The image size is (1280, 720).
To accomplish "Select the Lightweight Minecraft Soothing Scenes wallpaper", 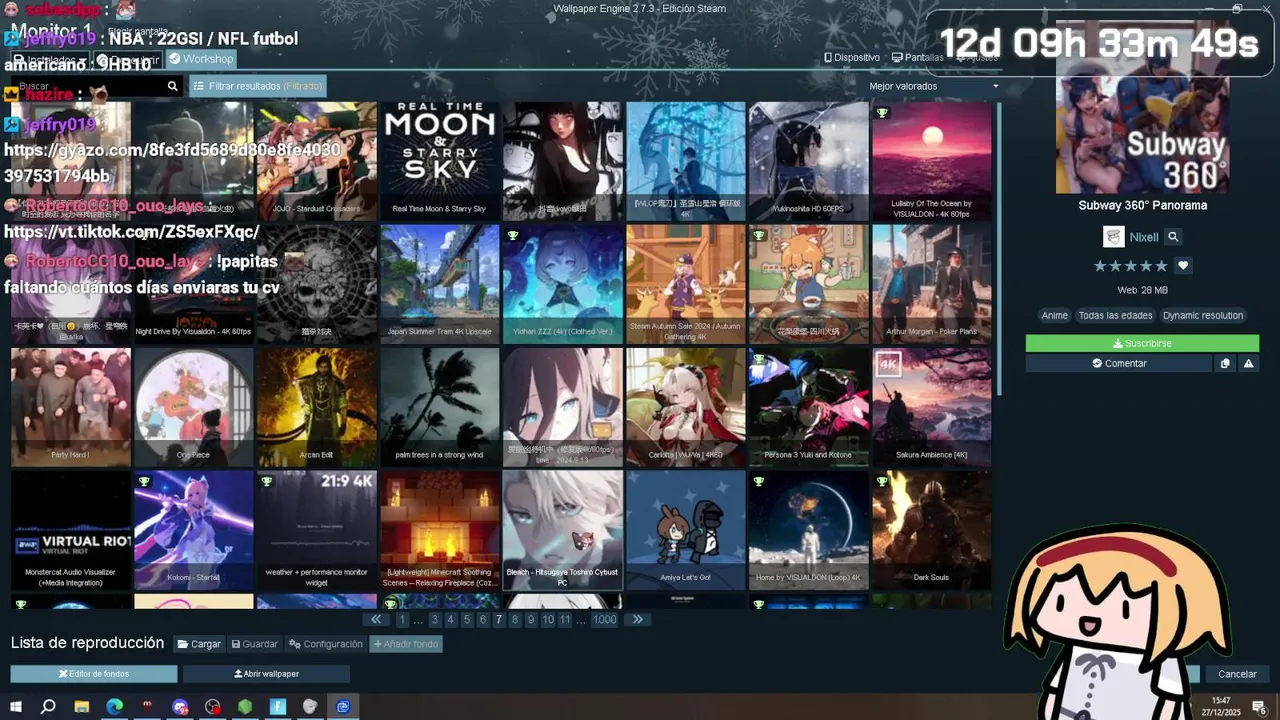I will pyautogui.click(x=439, y=530).
